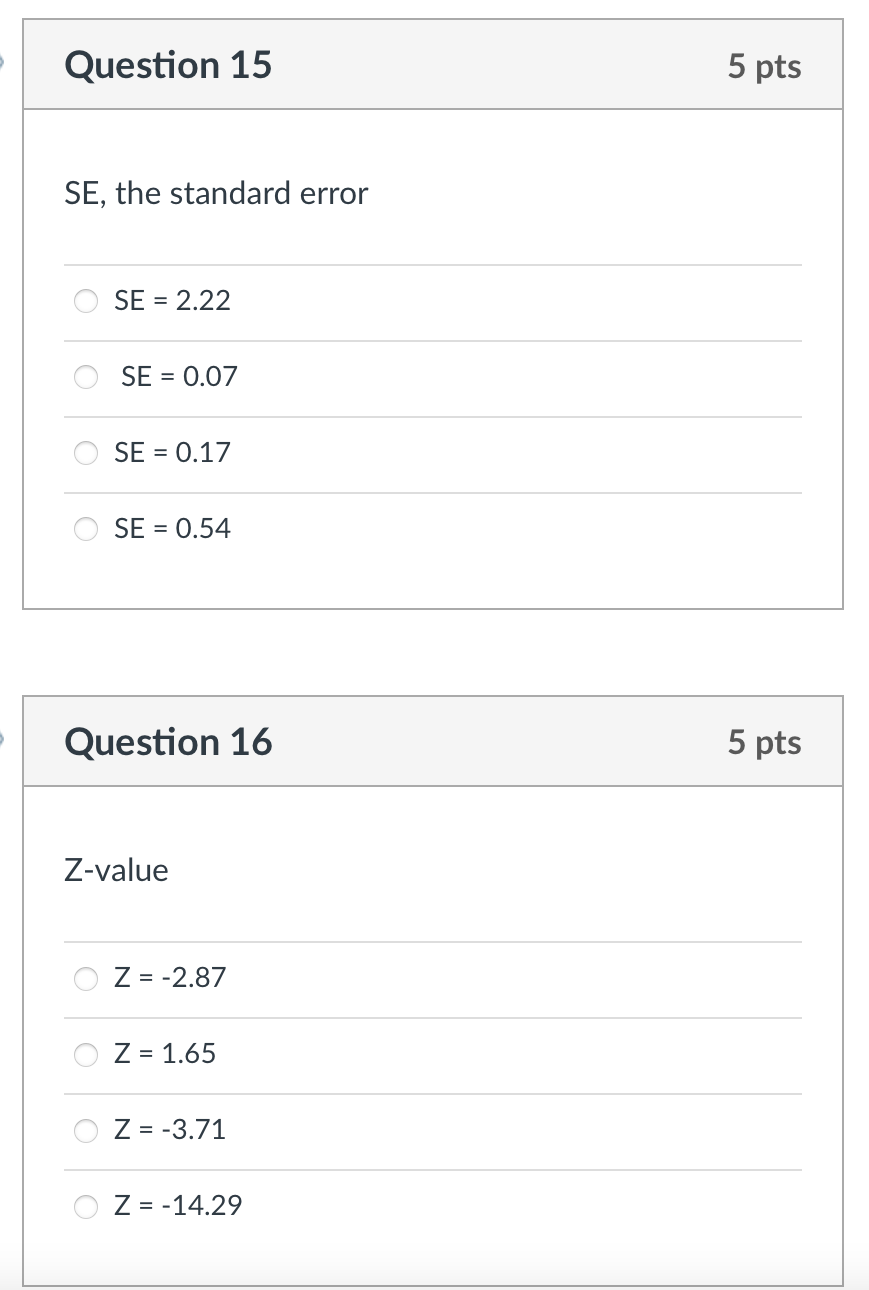Select Z = 1.65 as the Z-value

click(x=86, y=1054)
